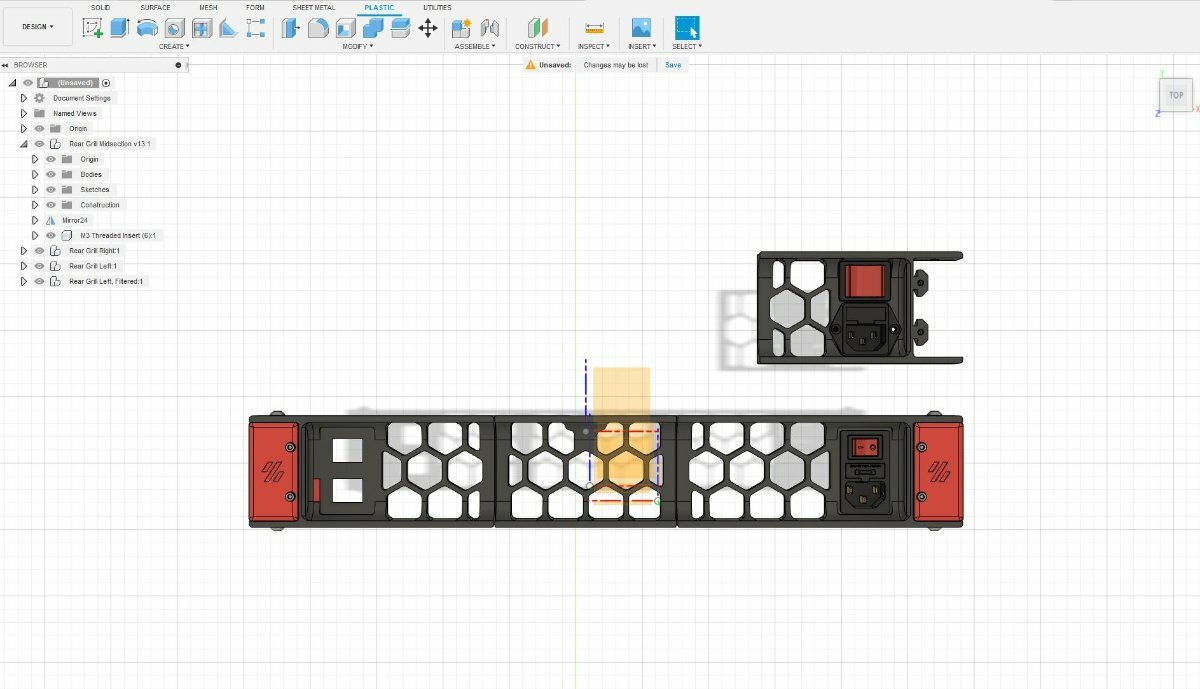Select the Named Views tree item
1200x689 pixels.
(75, 113)
